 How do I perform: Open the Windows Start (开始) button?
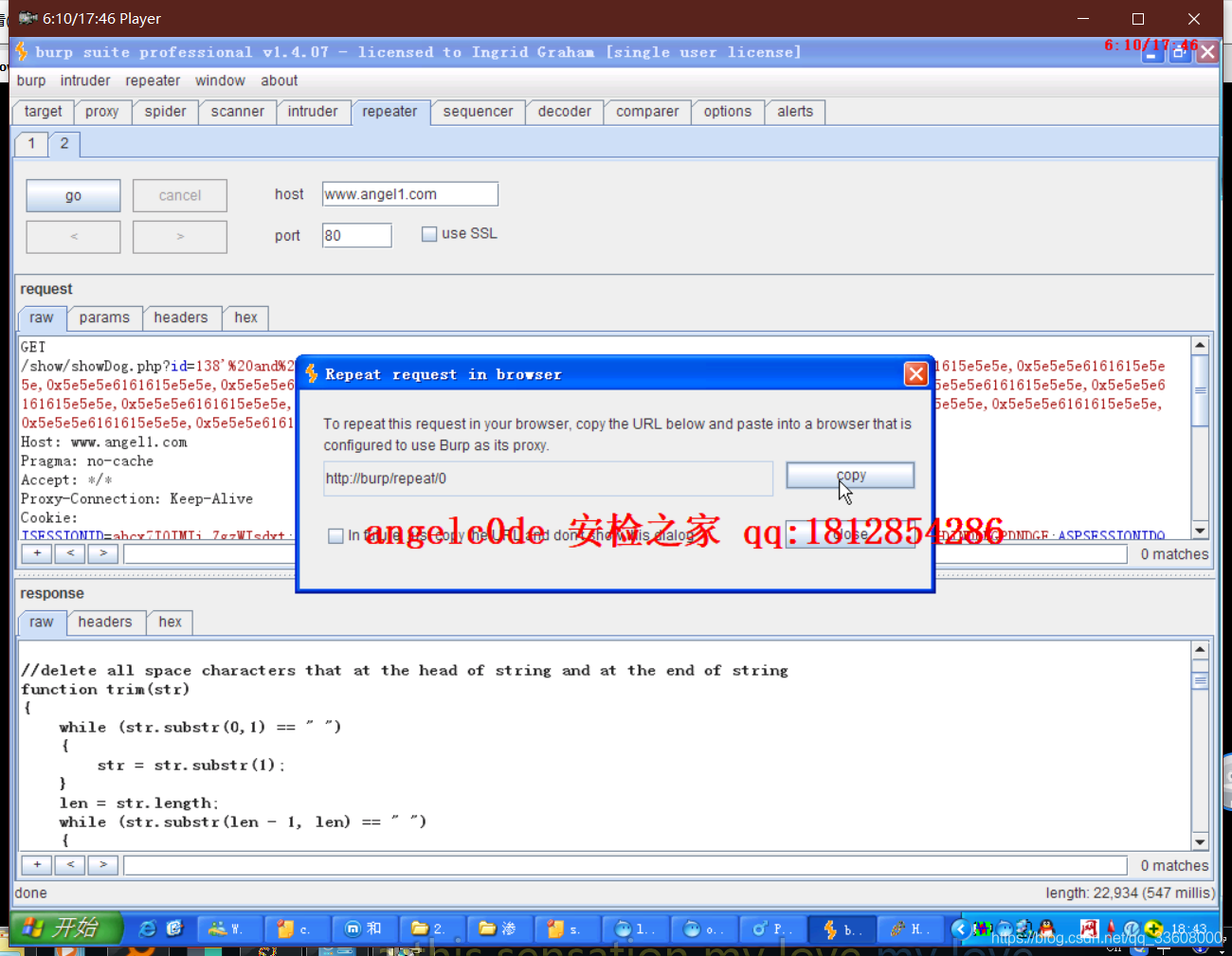[x=66, y=929]
